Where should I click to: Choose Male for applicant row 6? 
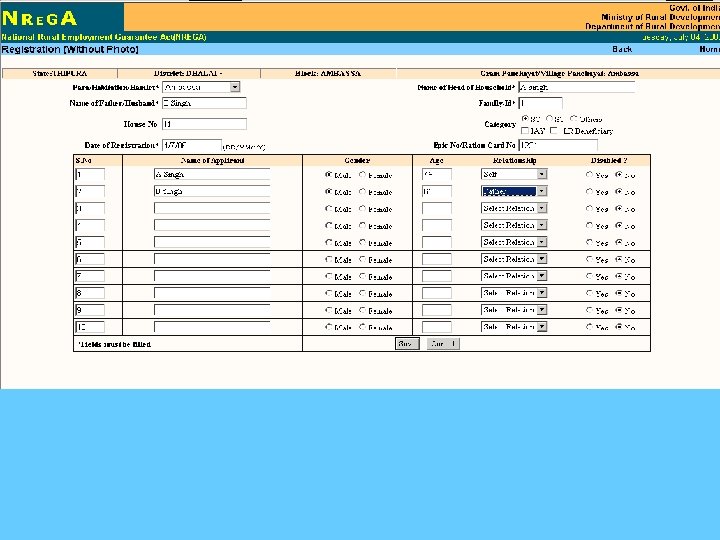328,259
